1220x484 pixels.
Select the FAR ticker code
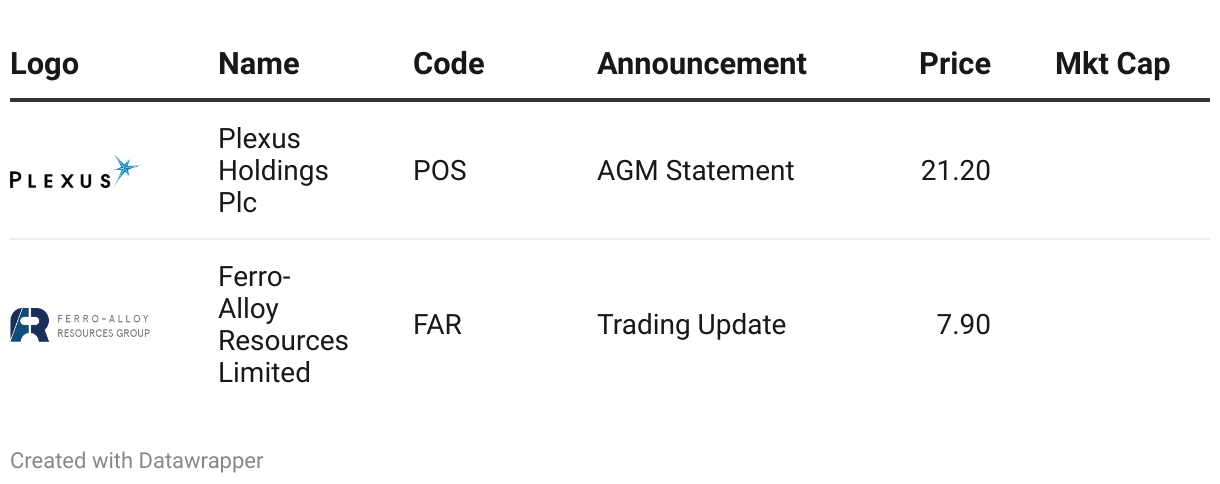pyautogui.click(x=437, y=325)
